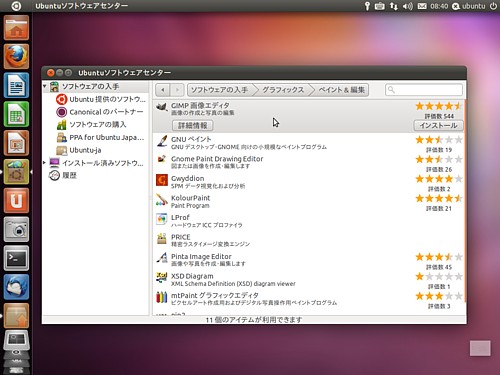Click the Ubuntu Dash home button
This screenshot has height=375, width=500.
point(16,6)
